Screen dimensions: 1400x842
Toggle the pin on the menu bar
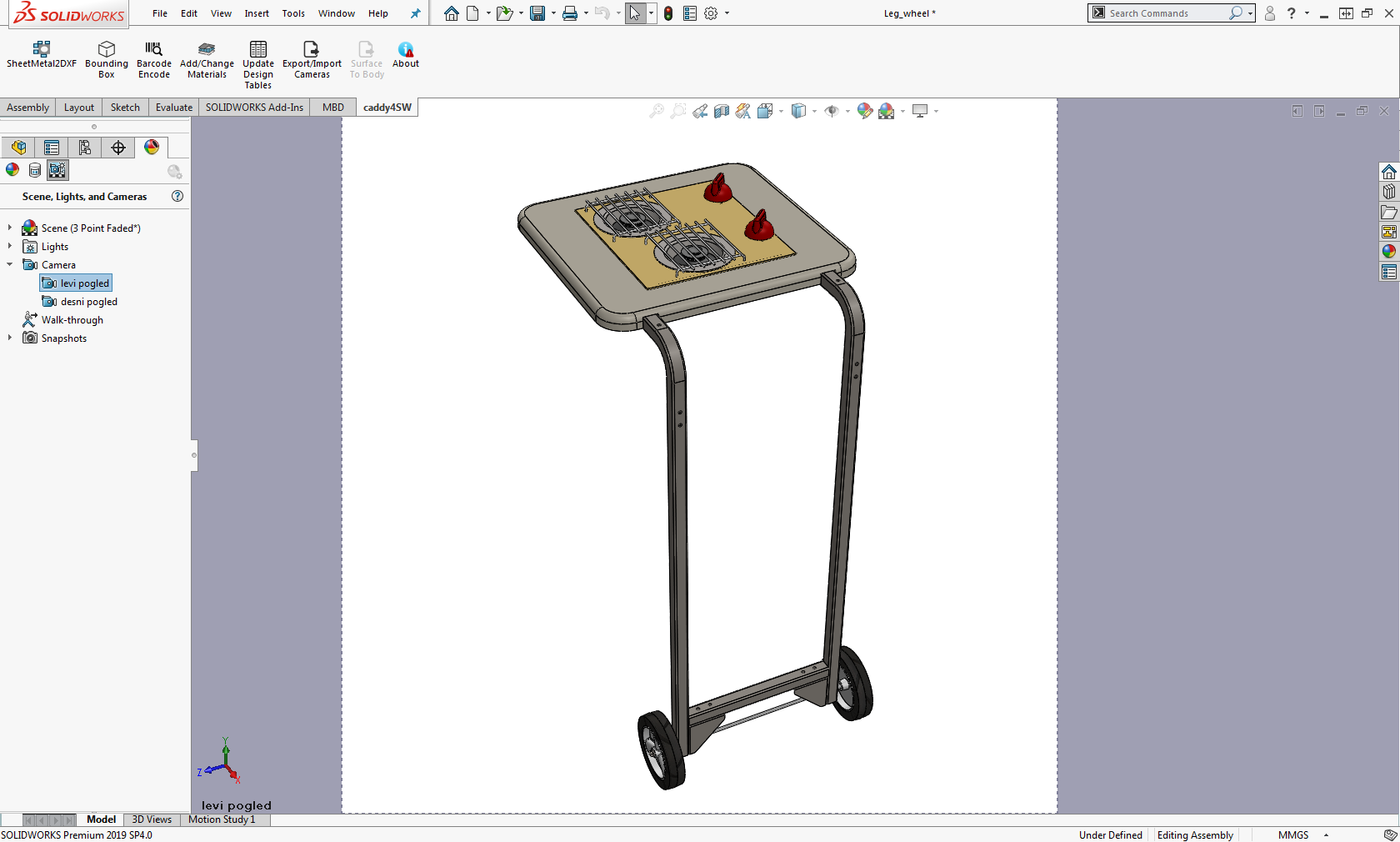click(415, 13)
